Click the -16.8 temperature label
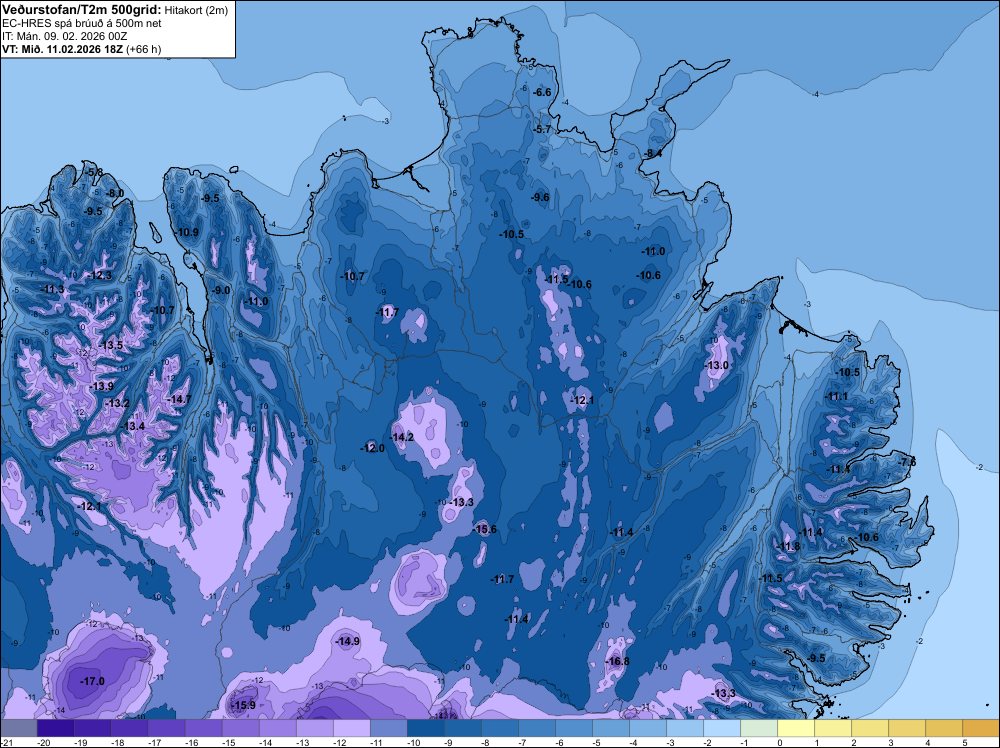 (x=617, y=661)
